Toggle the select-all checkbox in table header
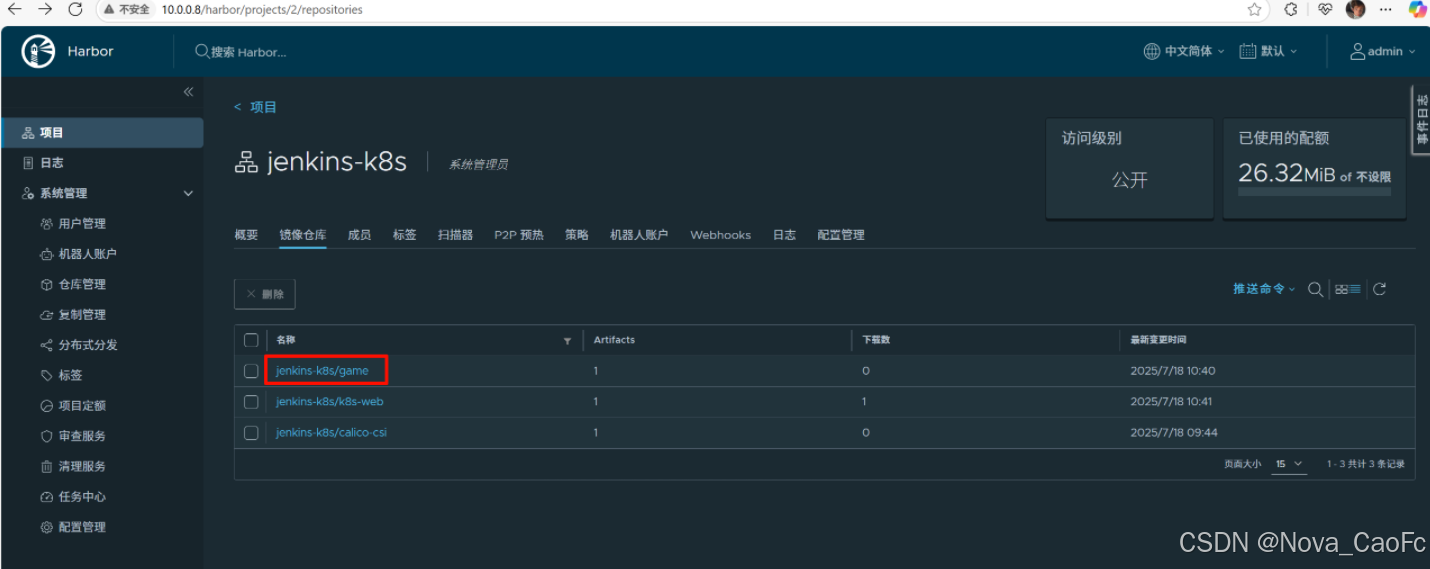The width and height of the screenshot is (1430, 569). tap(251, 340)
